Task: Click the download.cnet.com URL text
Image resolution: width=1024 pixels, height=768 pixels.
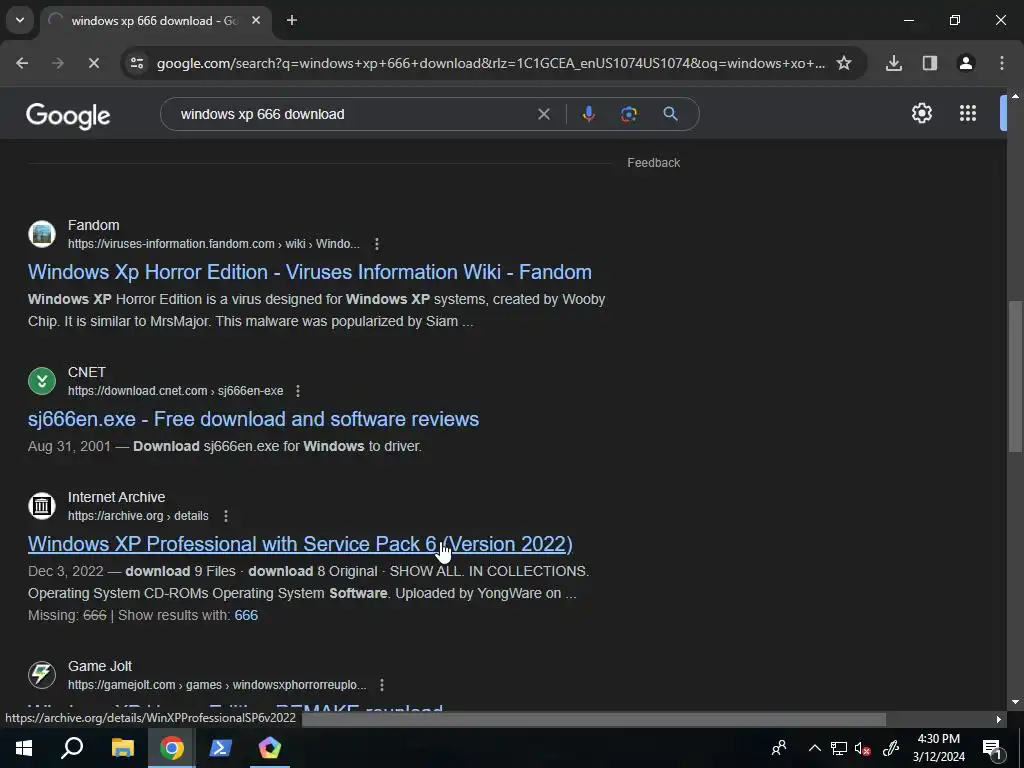Action: pyautogui.click(x=176, y=391)
